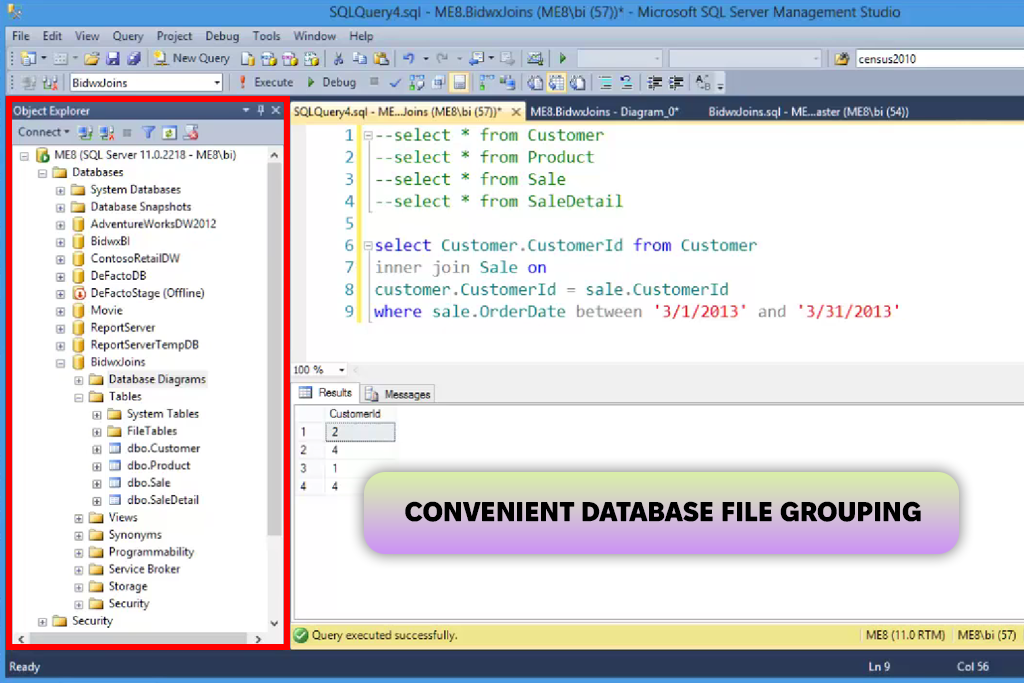Screen dimensions: 1024x683
Task: Switch to the ME8.BidwxJoins Diagram_0 tab
Action: point(605,112)
